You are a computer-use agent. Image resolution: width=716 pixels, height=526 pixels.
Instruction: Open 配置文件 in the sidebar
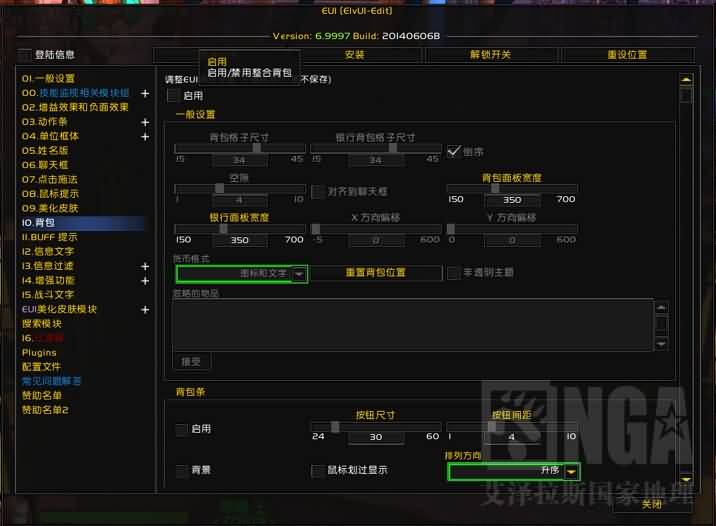42,367
